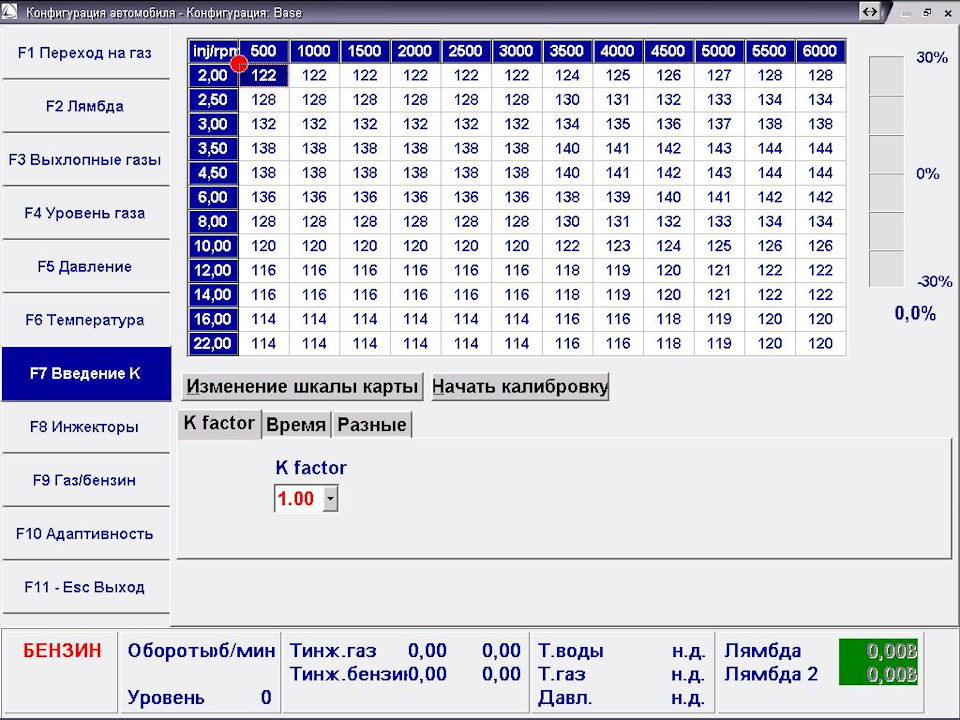Open the Разные tab
This screenshot has width=960, height=720.
pos(372,424)
